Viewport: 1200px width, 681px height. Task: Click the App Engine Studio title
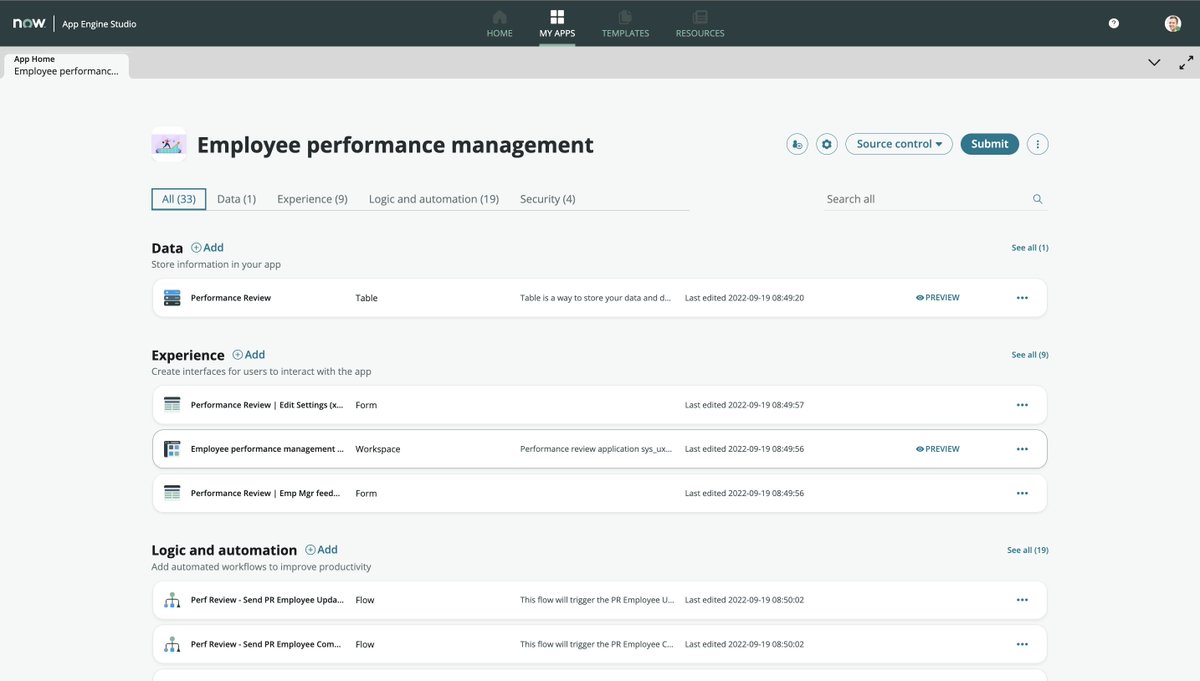(100, 24)
